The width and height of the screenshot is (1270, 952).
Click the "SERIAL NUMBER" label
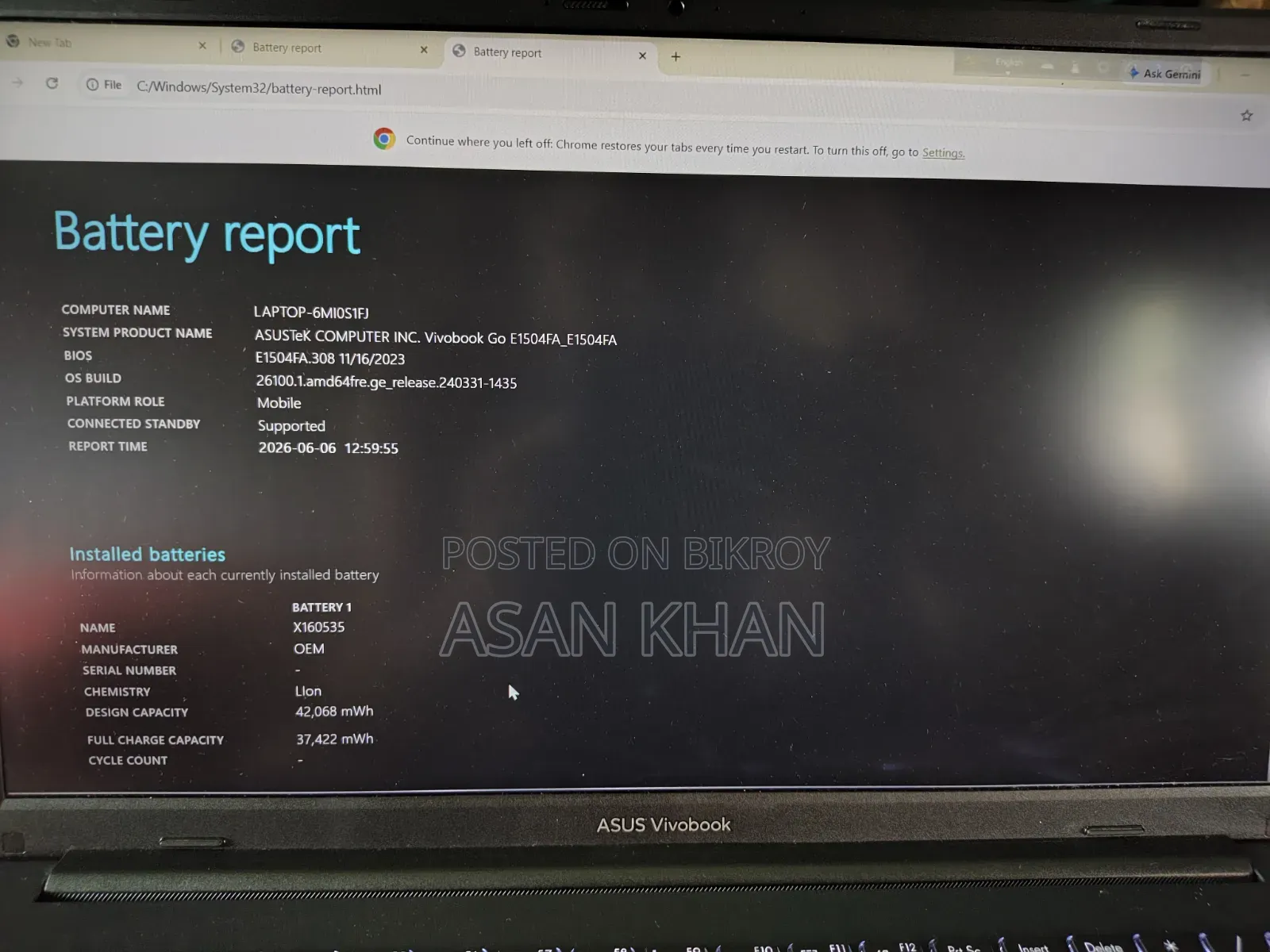129,670
